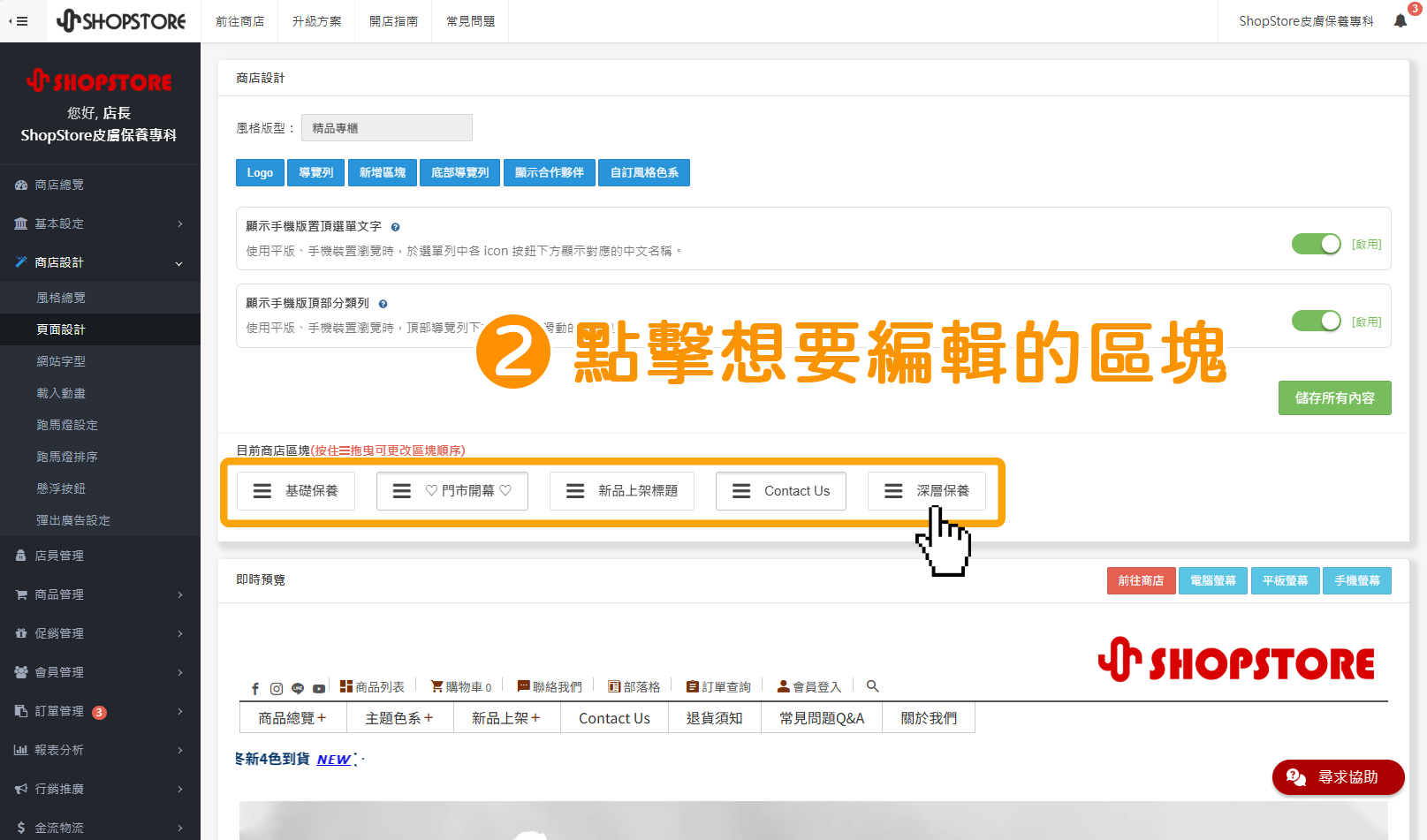The height and width of the screenshot is (840, 1427).
Task: Collapse sidebar with hamburger menu icon
Action: [18, 21]
